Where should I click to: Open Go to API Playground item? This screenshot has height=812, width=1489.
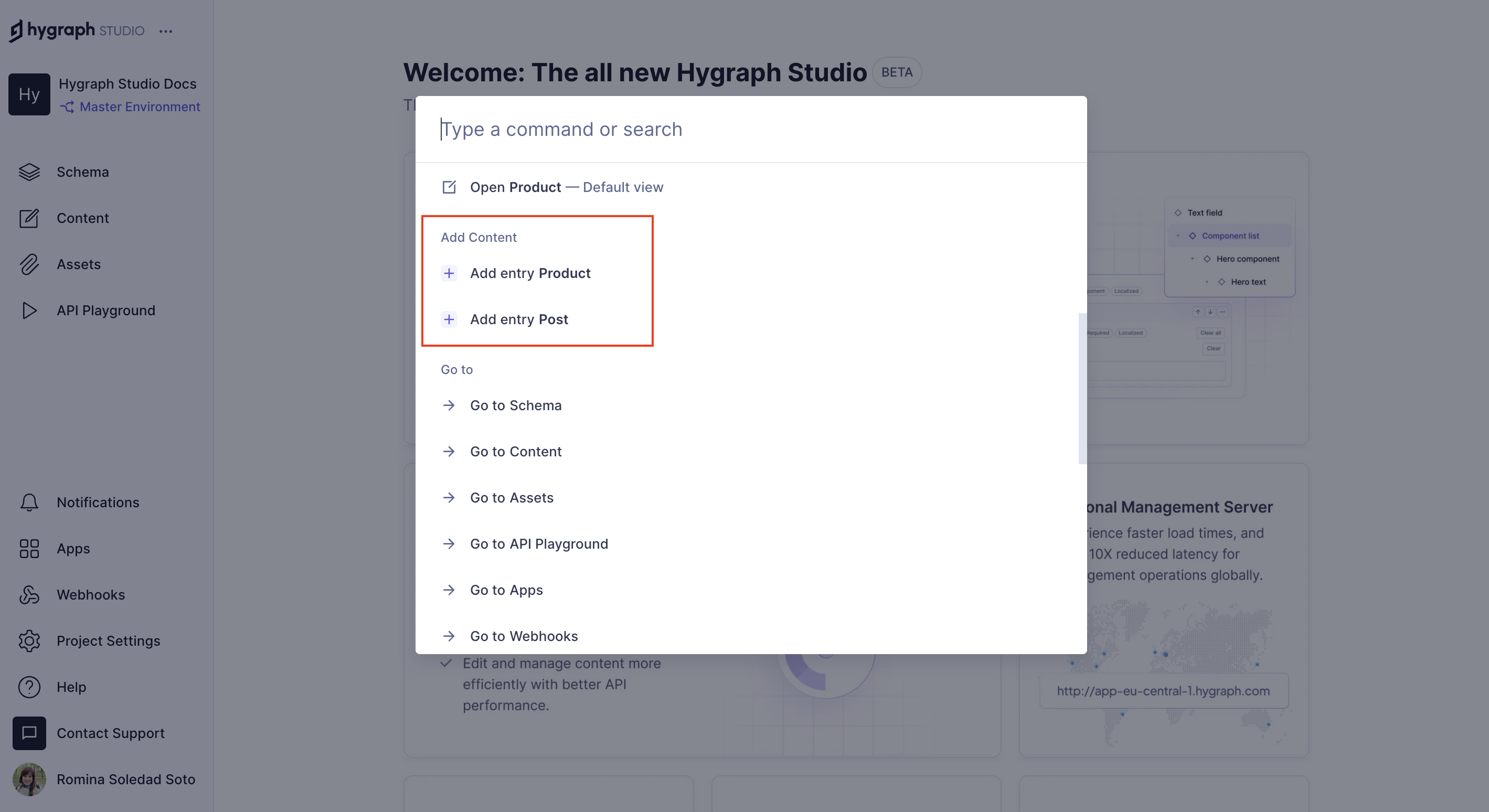pos(539,542)
